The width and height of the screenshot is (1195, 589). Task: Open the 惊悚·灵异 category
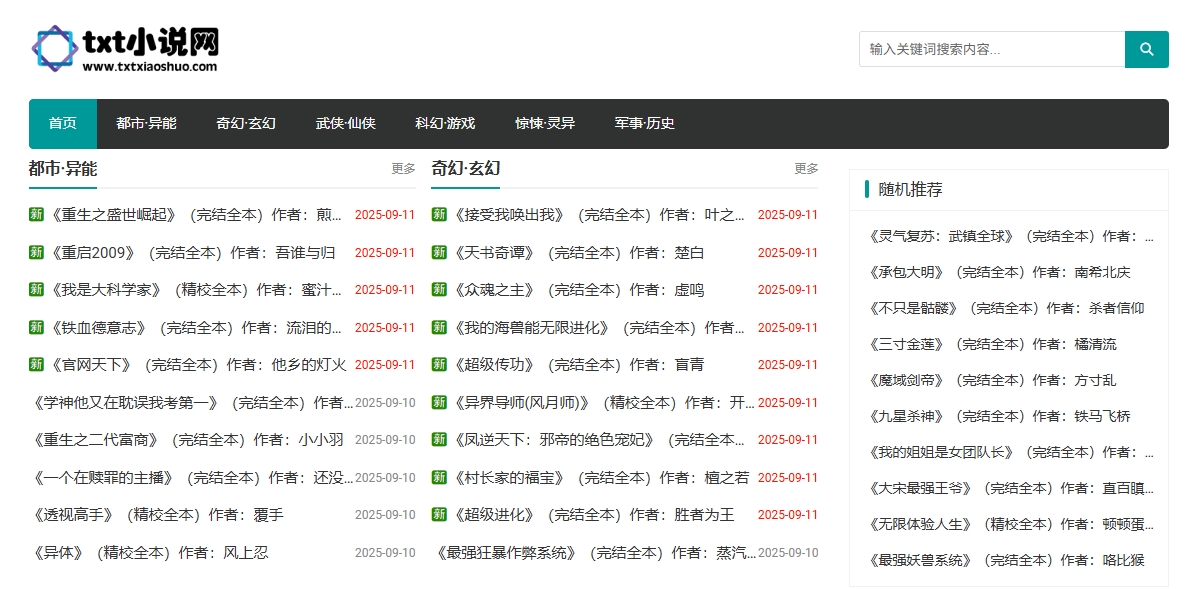tap(545, 124)
